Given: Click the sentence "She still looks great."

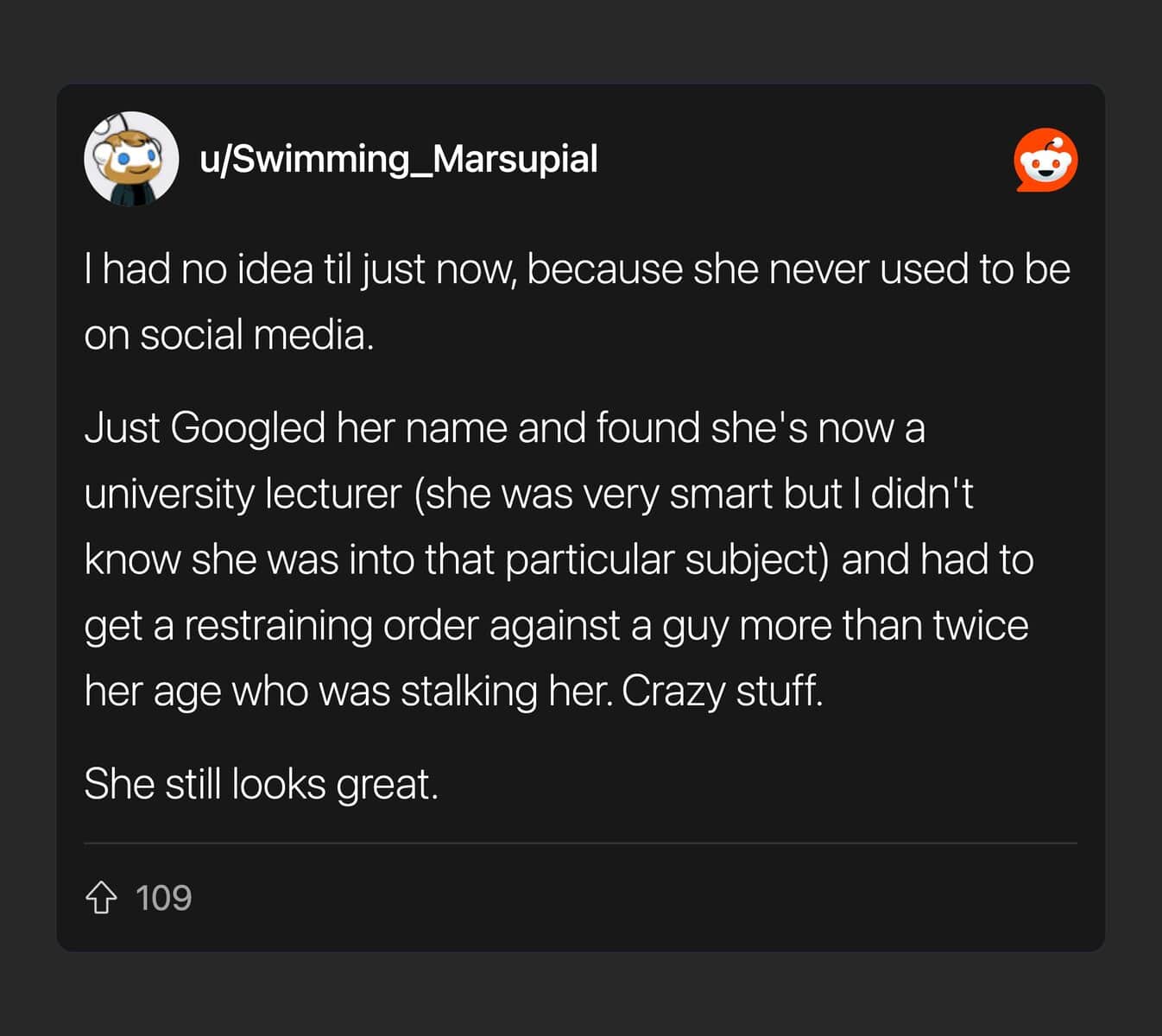Looking at the screenshot, I should click(261, 784).
